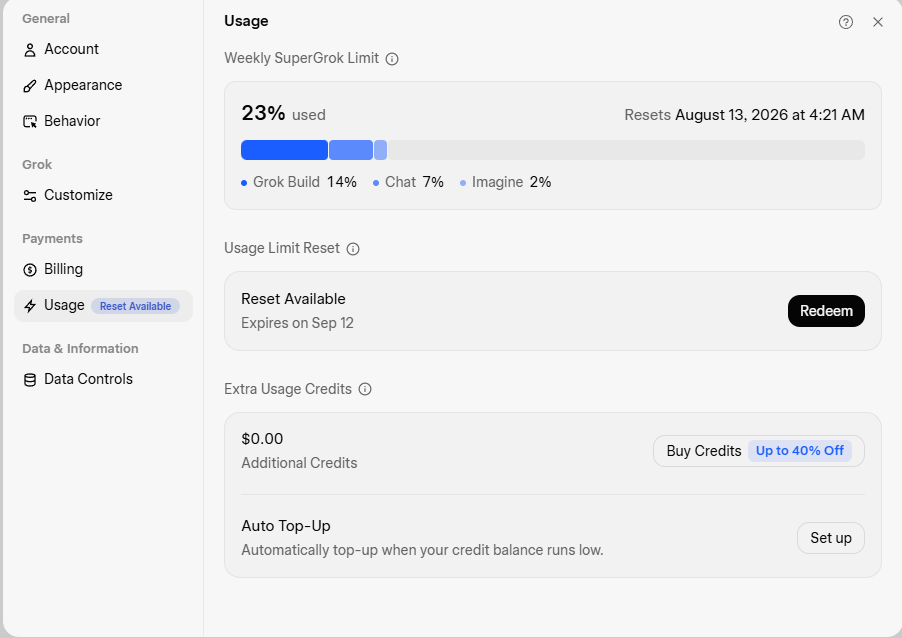Click the Reset Available badge in sidebar
Image resolution: width=902 pixels, height=638 pixels.
(x=135, y=306)
